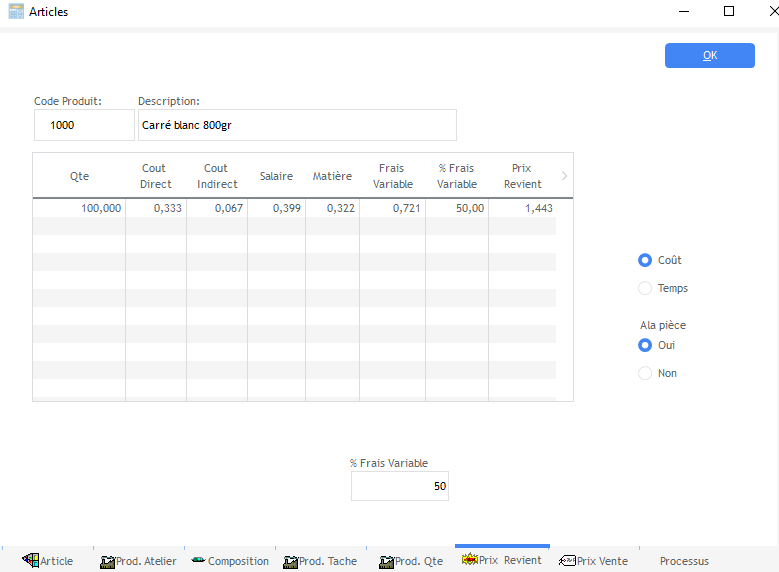
Task: Select Oui under Ala pièce
Action: [x=645, y=345]
